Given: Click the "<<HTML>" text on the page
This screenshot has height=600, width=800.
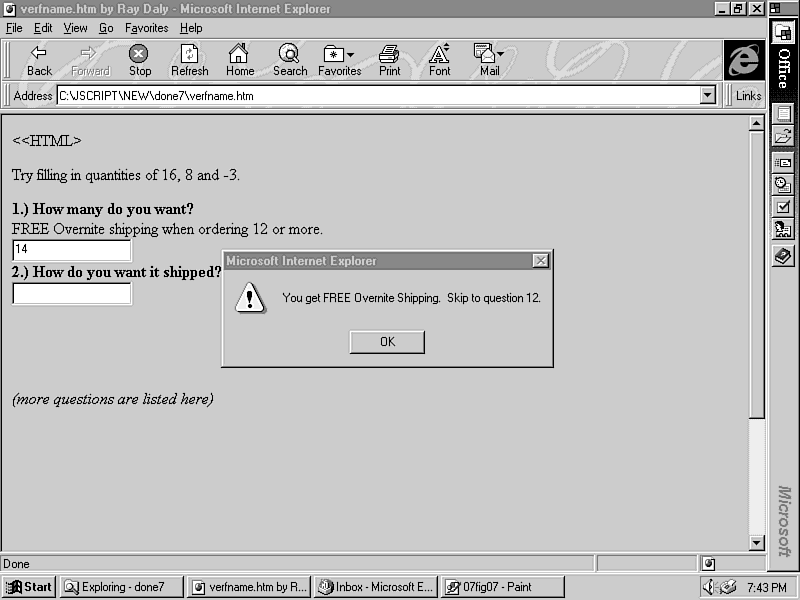Looking at the screenshot, I should coord(46,140).
